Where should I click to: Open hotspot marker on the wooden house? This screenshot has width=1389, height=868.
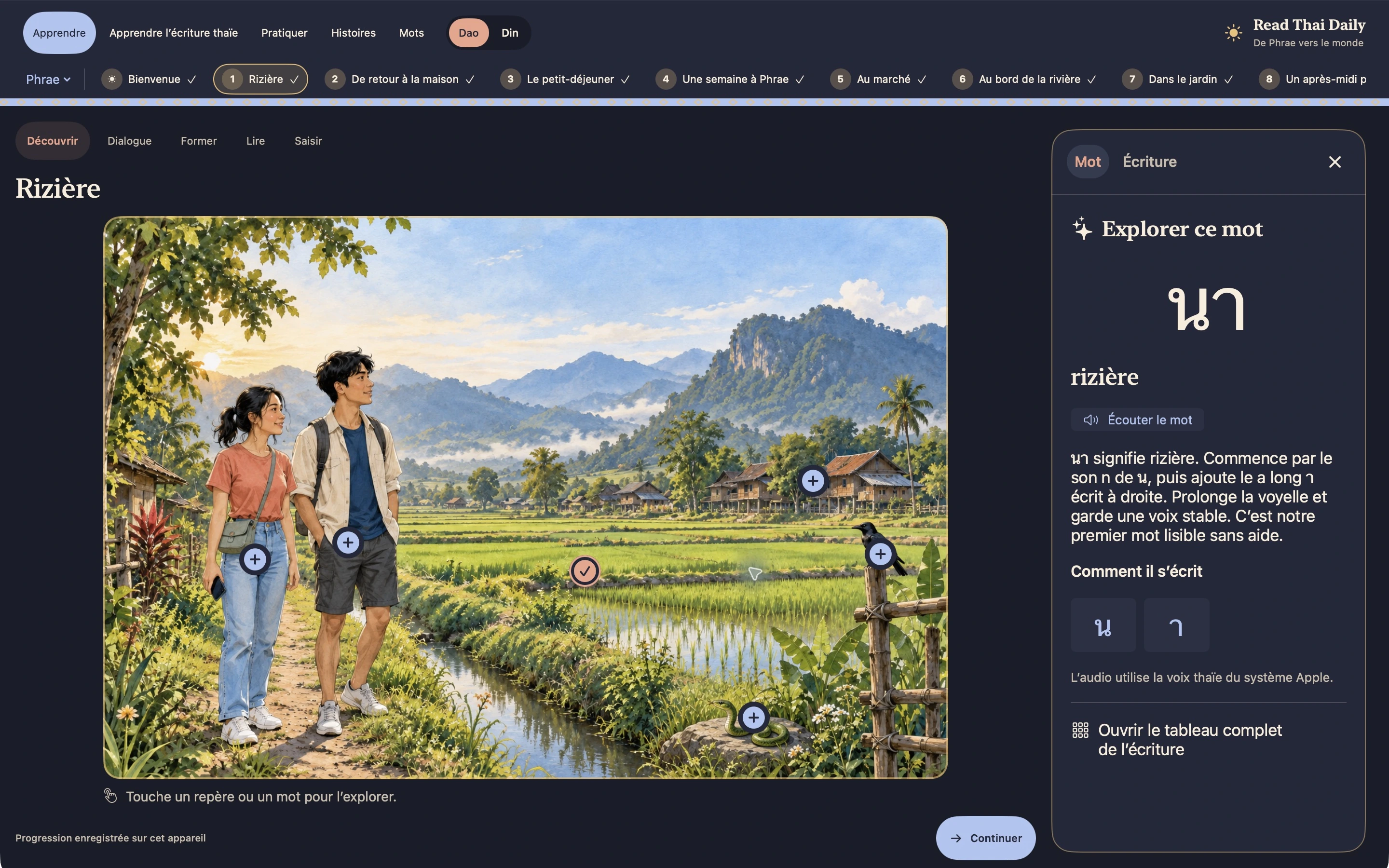tap(813, 480)
